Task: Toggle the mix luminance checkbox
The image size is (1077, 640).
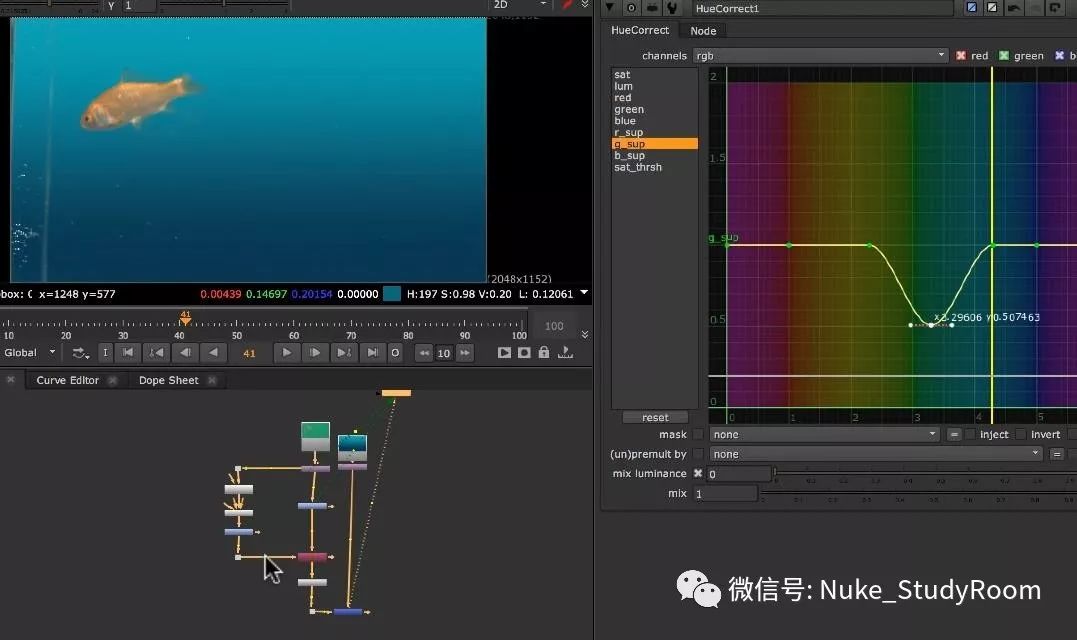Action: click(x=698, y=473)
